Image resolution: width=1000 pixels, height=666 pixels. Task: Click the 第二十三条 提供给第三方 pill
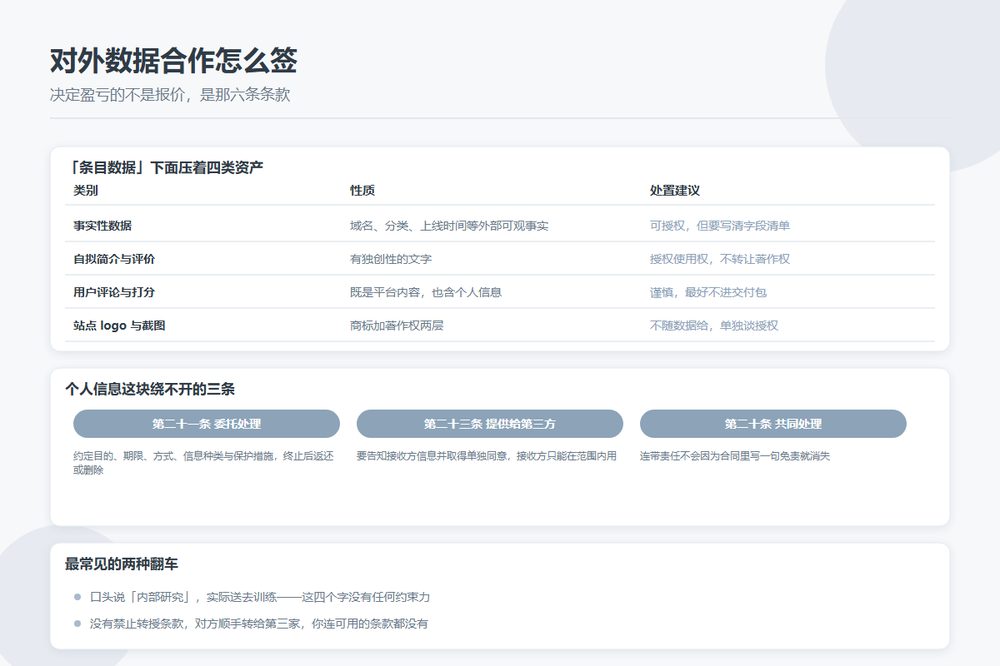(489, 424)
